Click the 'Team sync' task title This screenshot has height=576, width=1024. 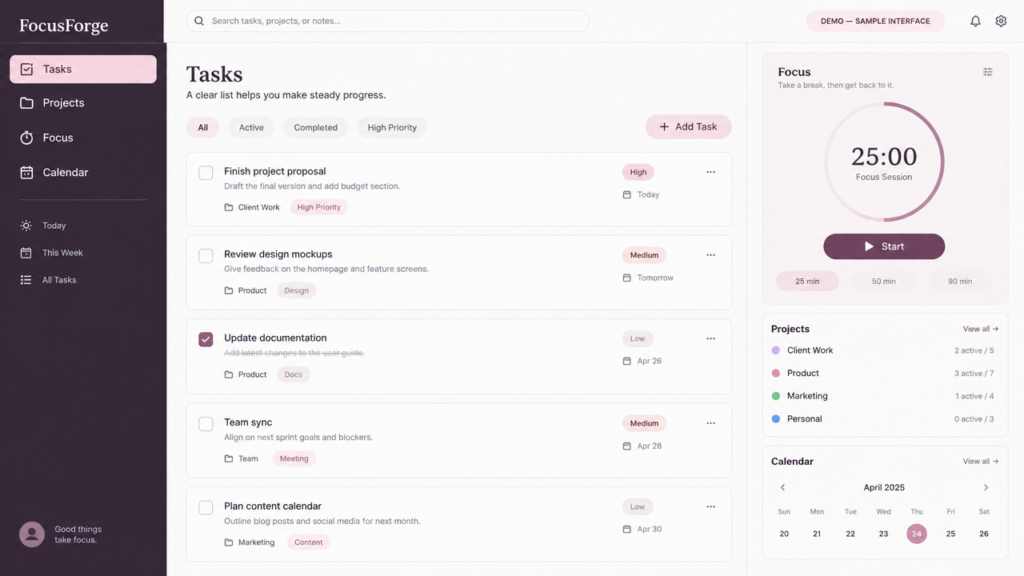[248, 422]
